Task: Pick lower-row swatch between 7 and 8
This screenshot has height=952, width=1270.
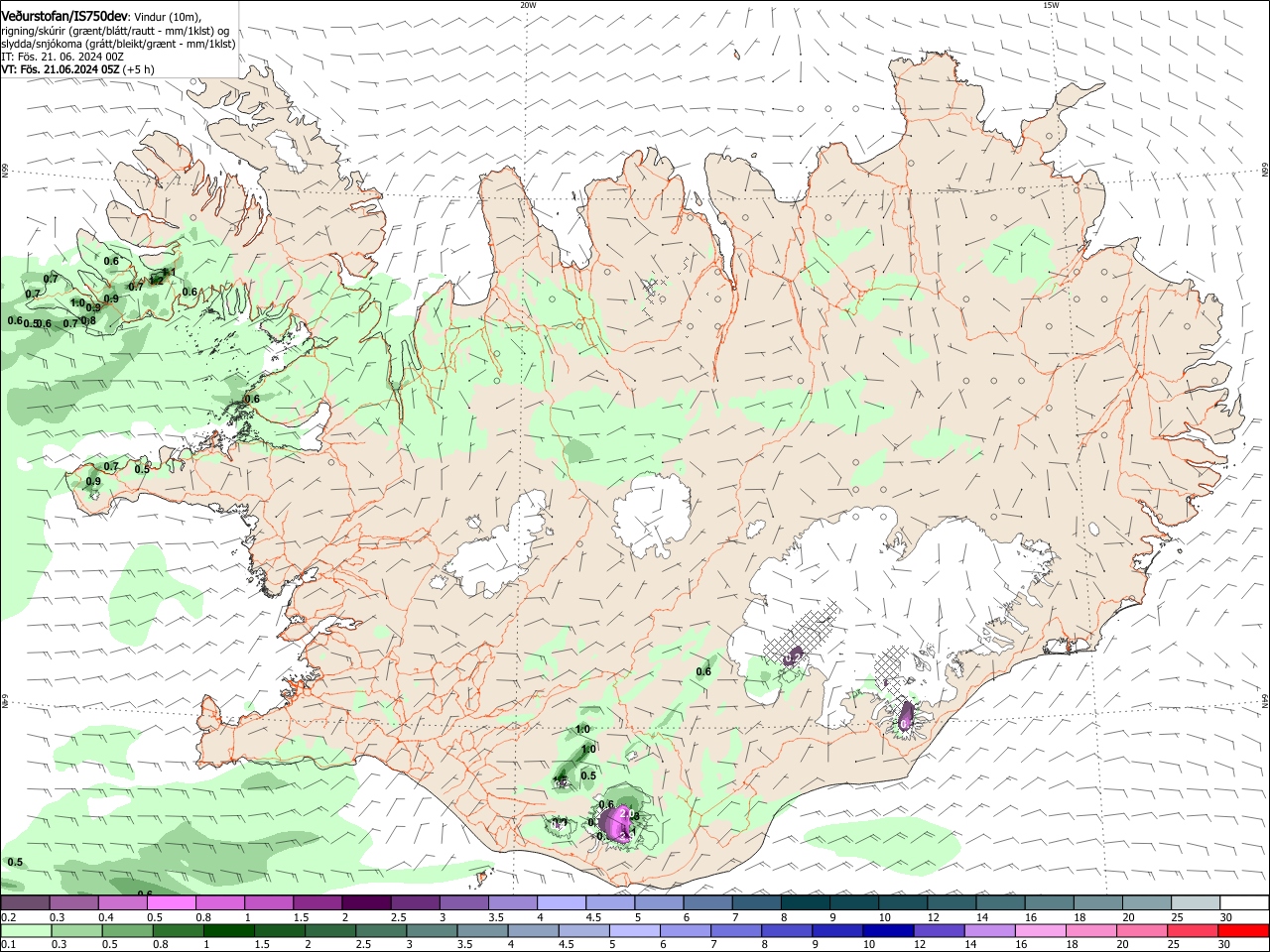Action: (x=737, y=930)
